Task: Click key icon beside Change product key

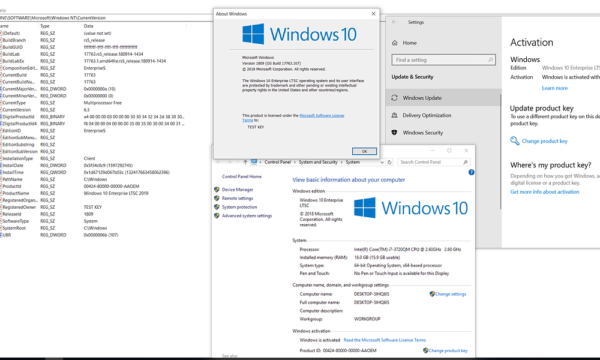Action: pos(515,141)
